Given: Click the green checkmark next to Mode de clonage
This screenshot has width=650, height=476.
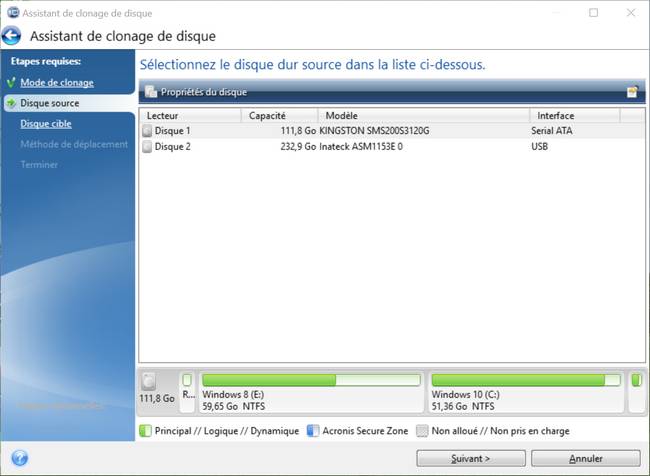Looking at the screenshot, I should (11, 82).
